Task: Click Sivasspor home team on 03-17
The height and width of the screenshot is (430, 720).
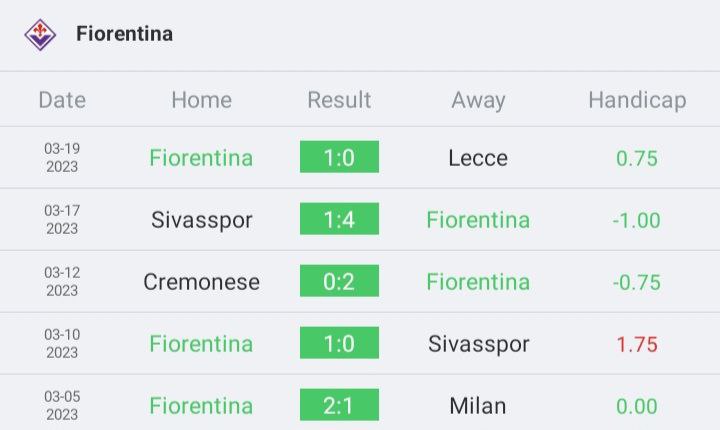Action: 202,221
